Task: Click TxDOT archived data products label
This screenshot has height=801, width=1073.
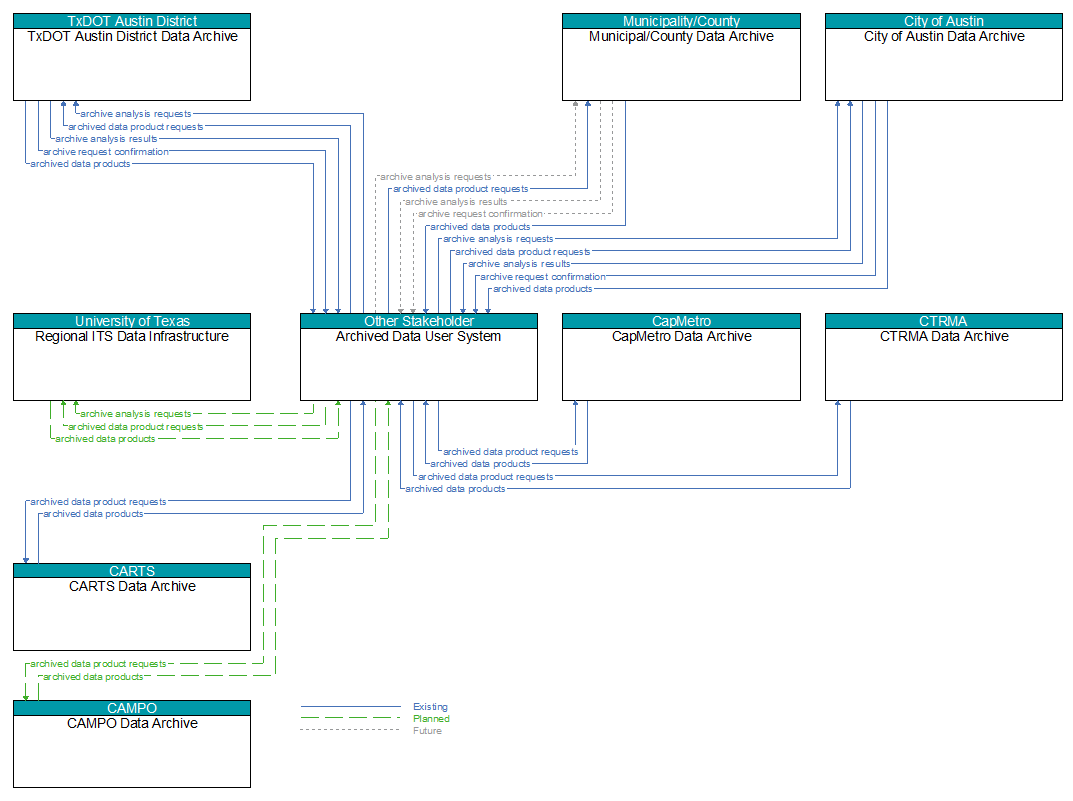Action: coord(80,164)
